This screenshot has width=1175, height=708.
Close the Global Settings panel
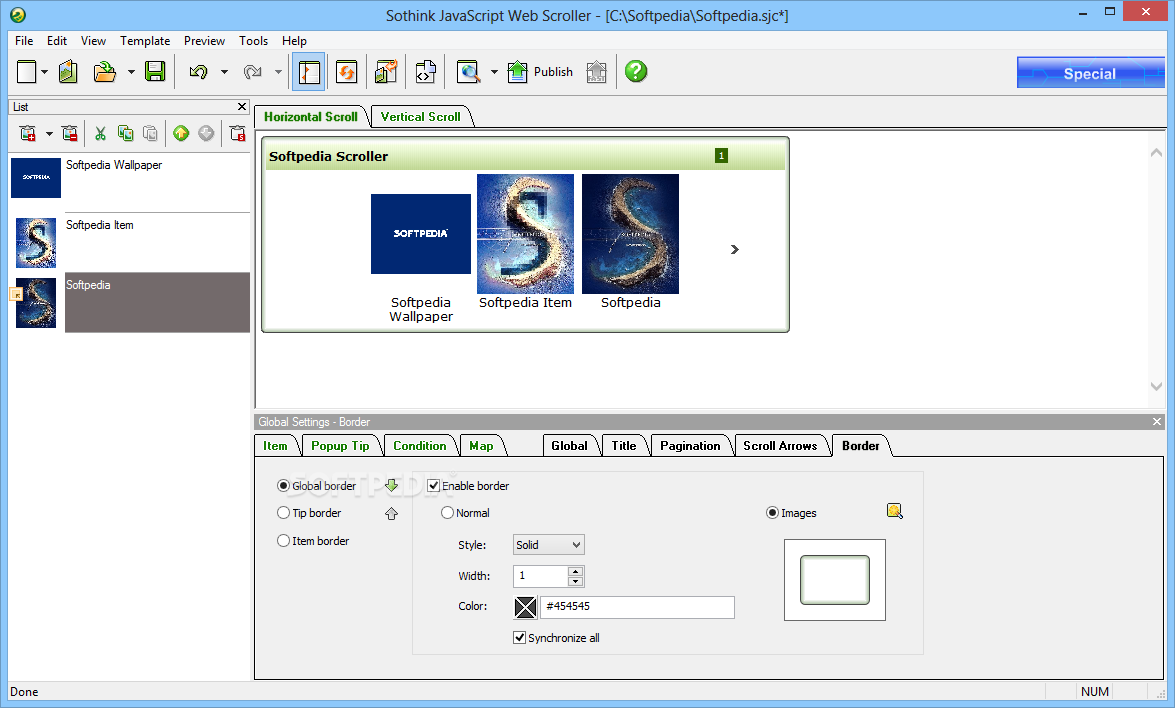point(1157,422)
